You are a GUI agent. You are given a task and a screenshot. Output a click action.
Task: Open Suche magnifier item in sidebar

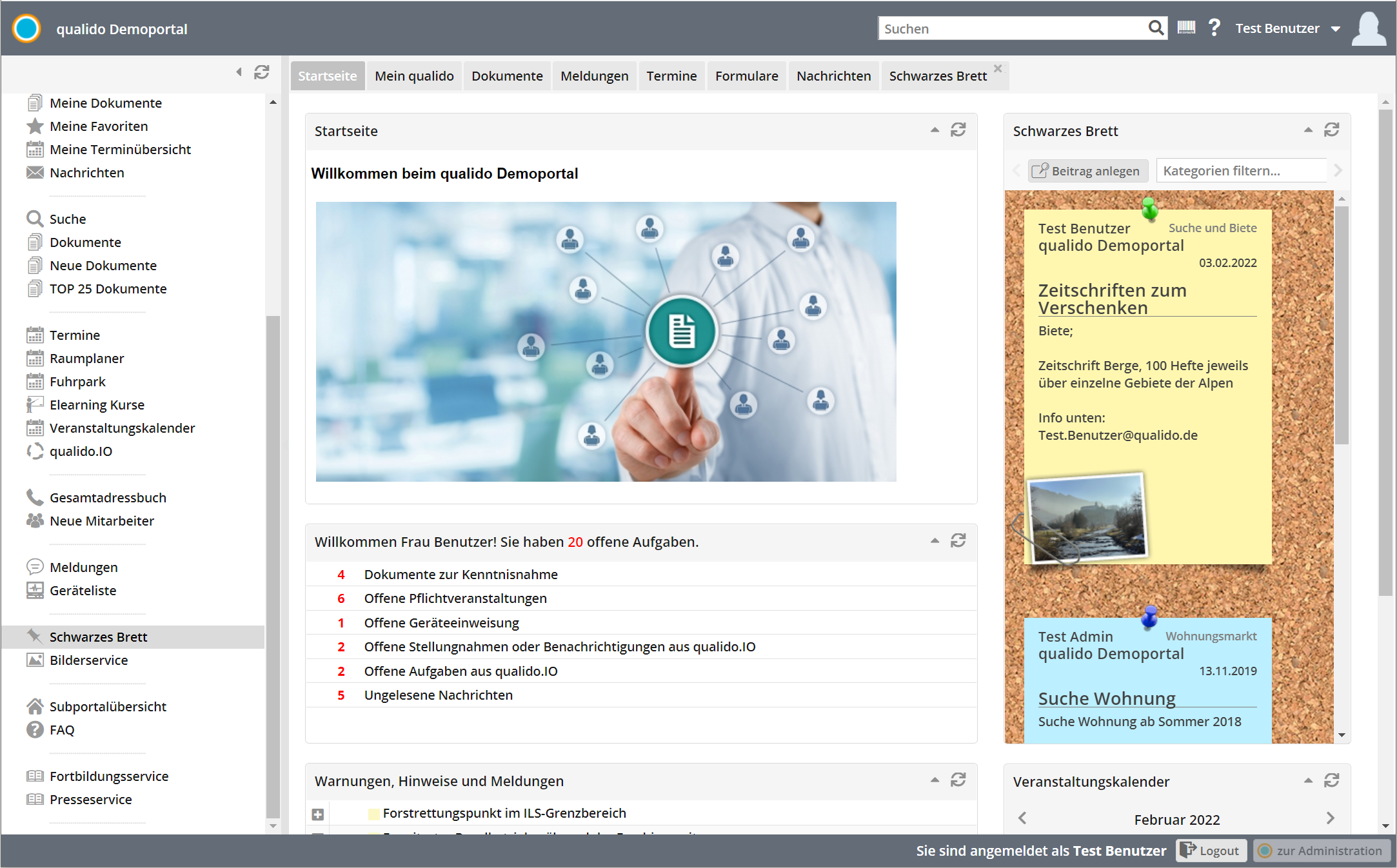pyautogui.click(x=57, y=219)
